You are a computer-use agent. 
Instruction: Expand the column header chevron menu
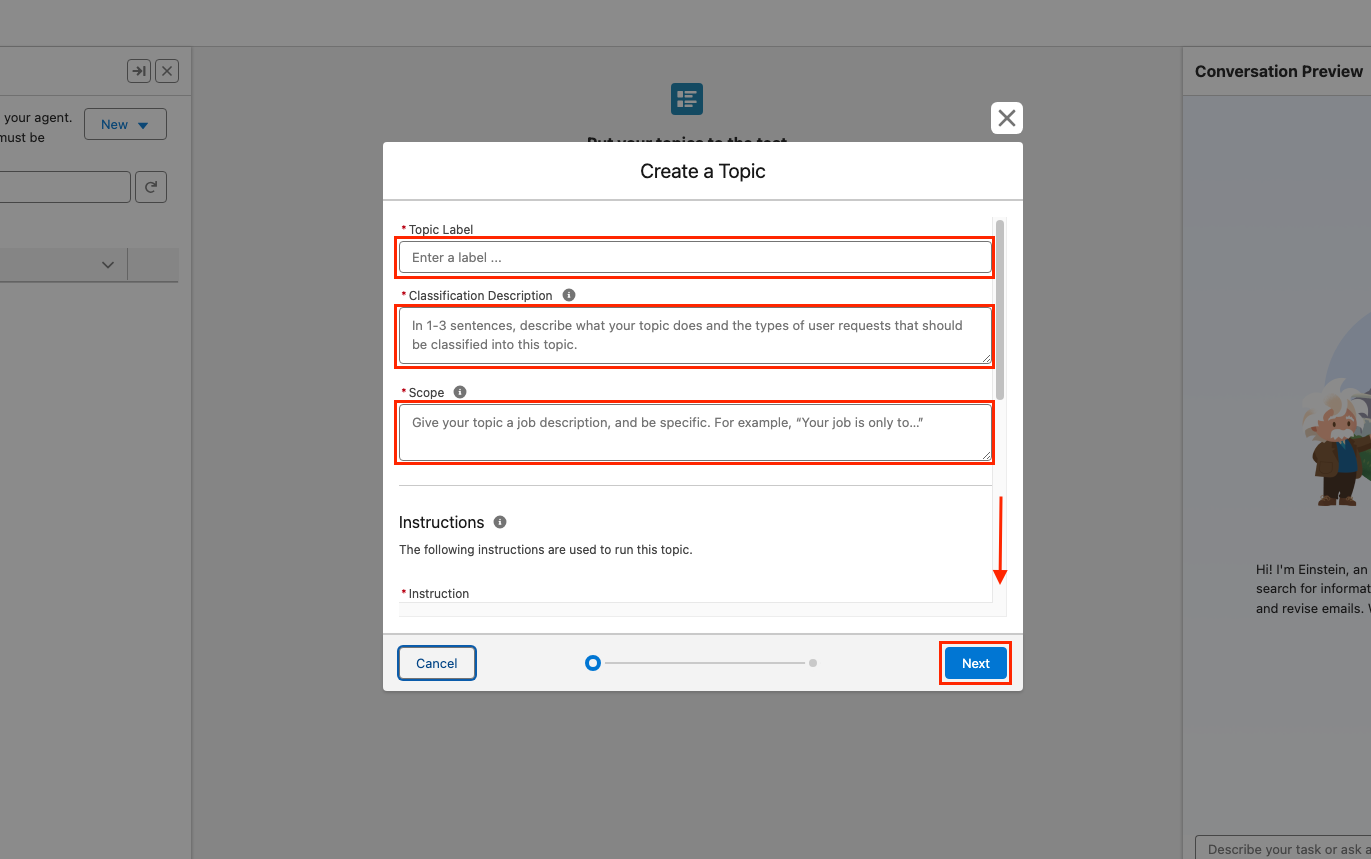(108, 265)
